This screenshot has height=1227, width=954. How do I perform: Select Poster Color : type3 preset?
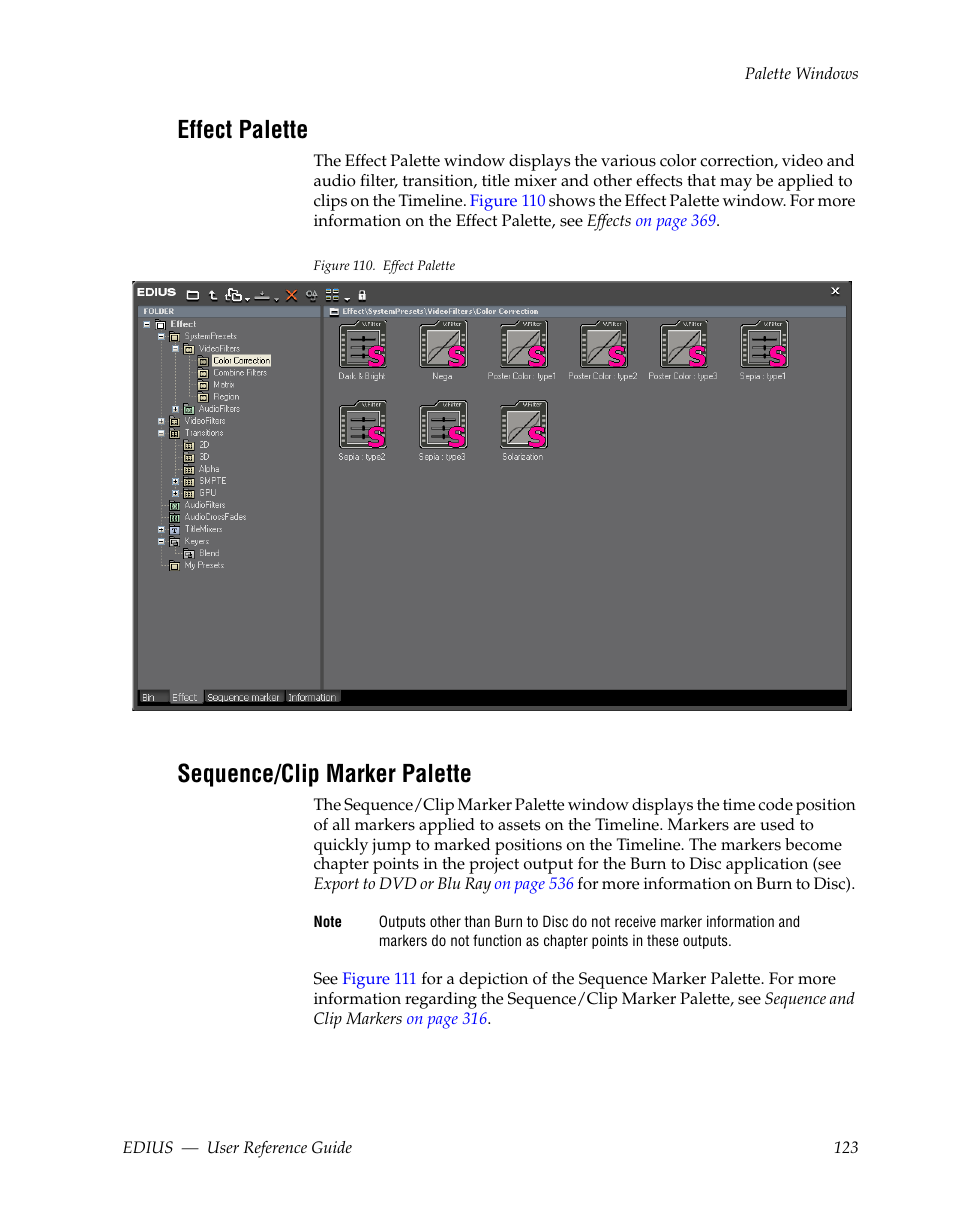[x=683, y=351]
